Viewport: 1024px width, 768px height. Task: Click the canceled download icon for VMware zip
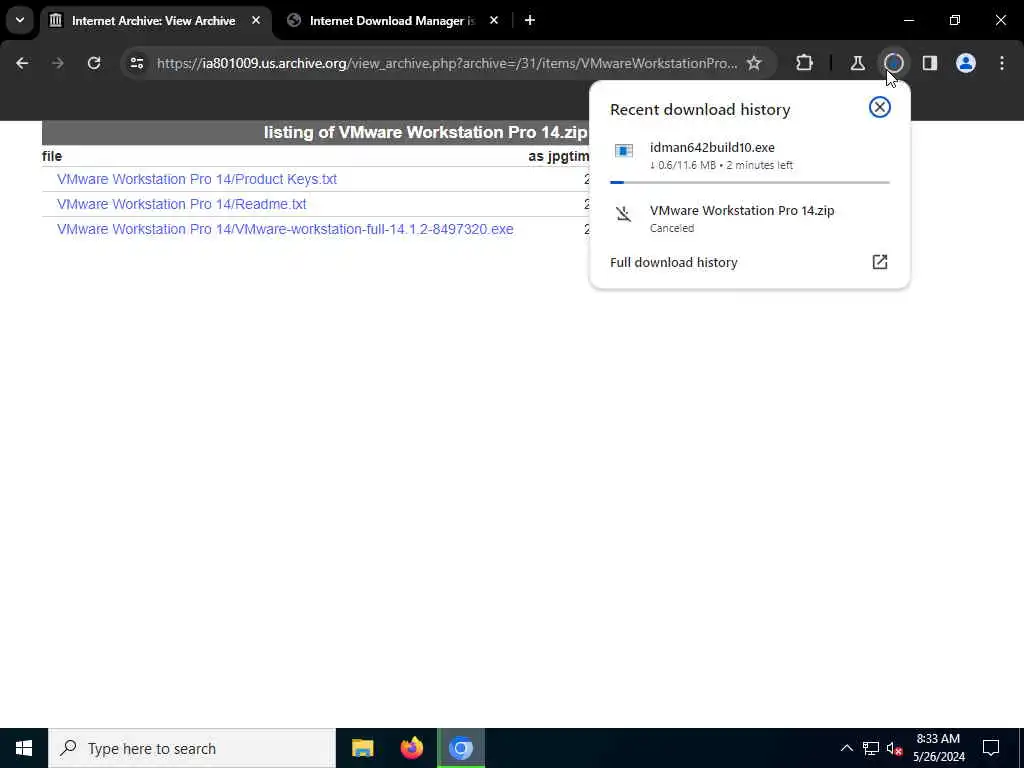(x=624, y=214)
